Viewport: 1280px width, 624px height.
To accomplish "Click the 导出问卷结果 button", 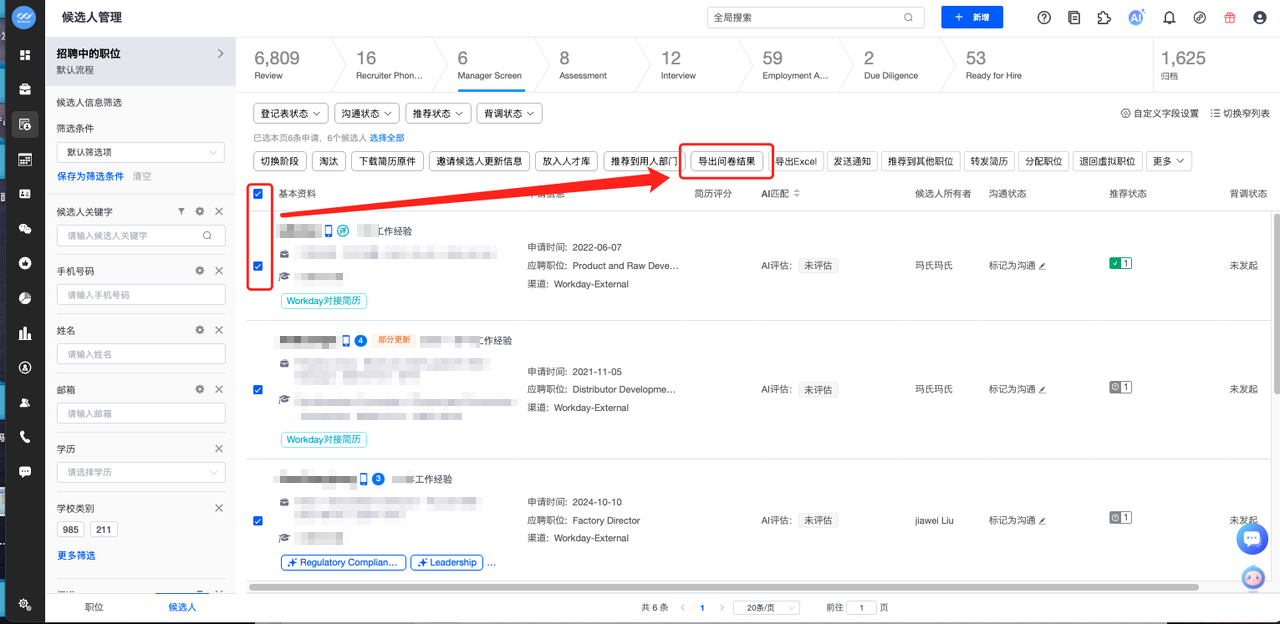I will click(x=727, y=161).
